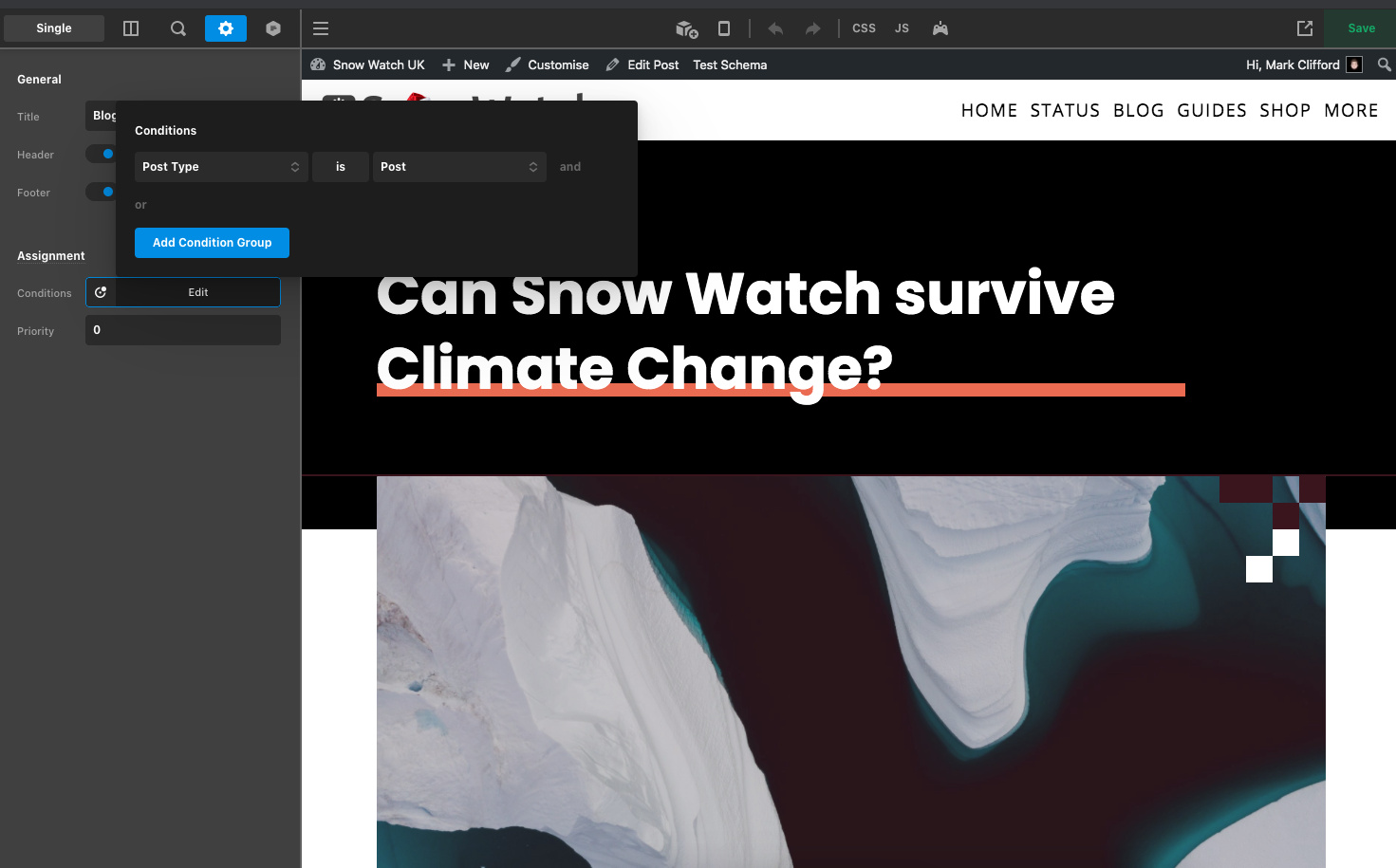The width and height of the screenshot is (1396, 868).
Task: Click the Mark Clifford avatar icon
Action: click(x=1354, y=65)
